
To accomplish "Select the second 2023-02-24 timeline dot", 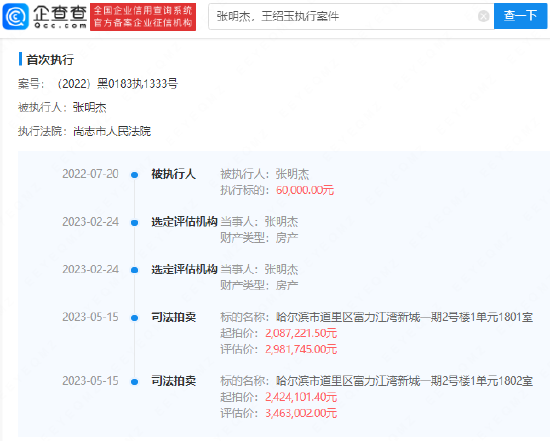I will coord(134,270).
